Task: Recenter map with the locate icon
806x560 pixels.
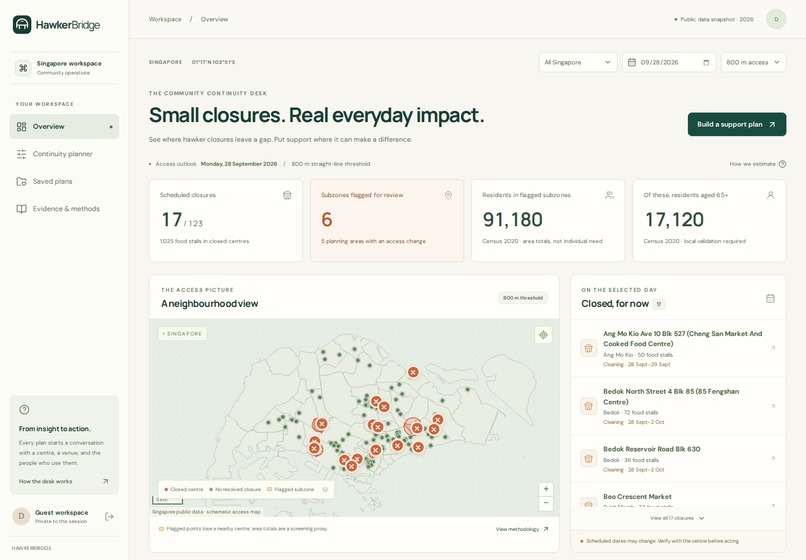Action: pyautogui.click(x=543, y=335)
